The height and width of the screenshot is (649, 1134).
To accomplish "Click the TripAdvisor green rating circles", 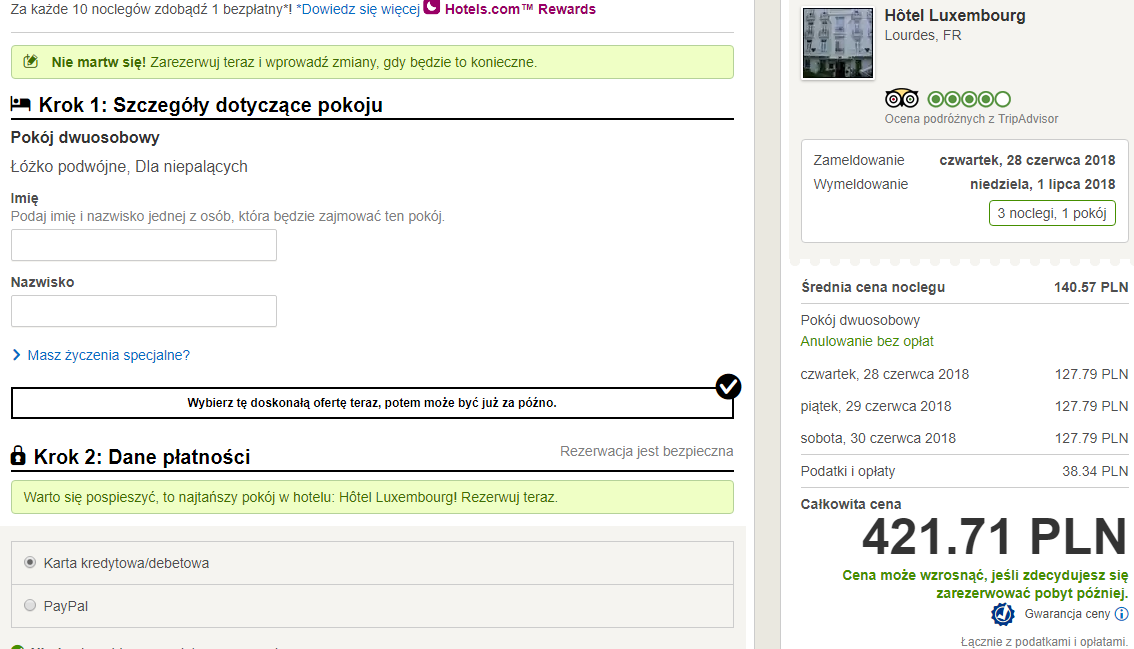I will (969, 99).
